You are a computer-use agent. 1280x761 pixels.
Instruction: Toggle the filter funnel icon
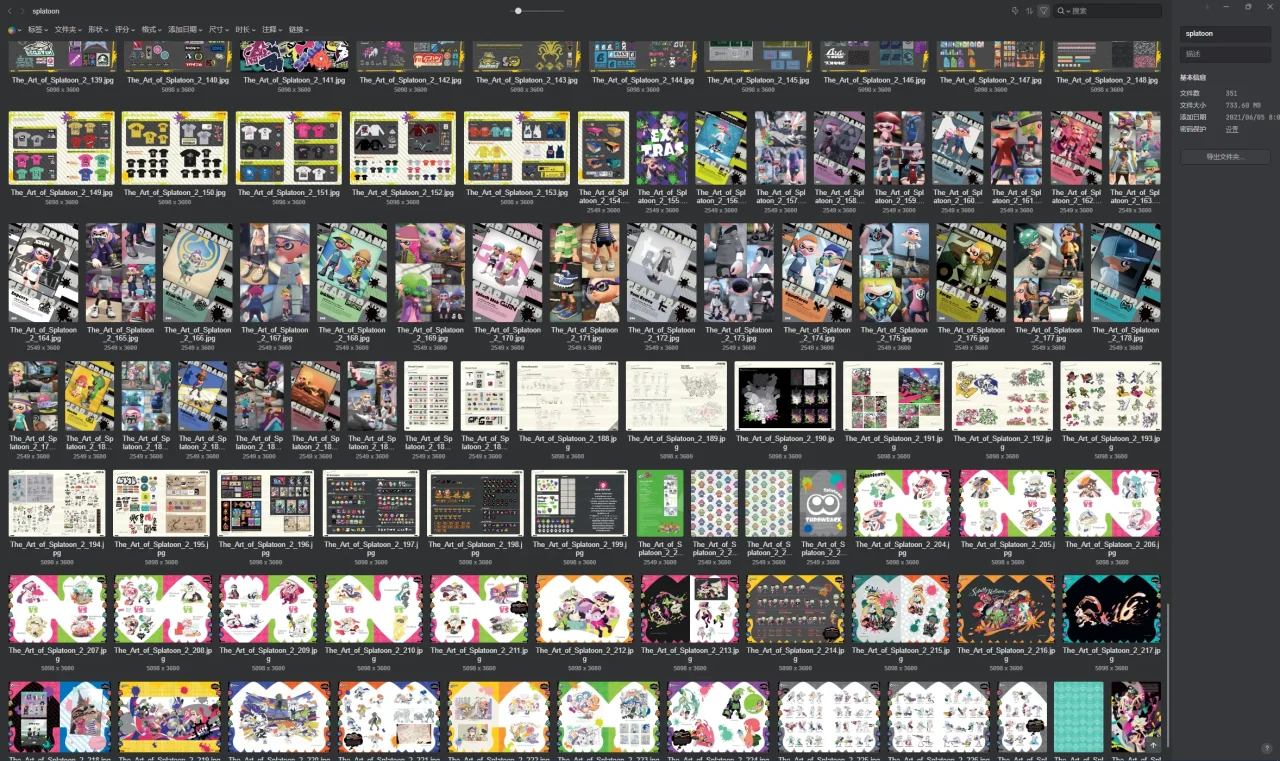click(1043, 11)
